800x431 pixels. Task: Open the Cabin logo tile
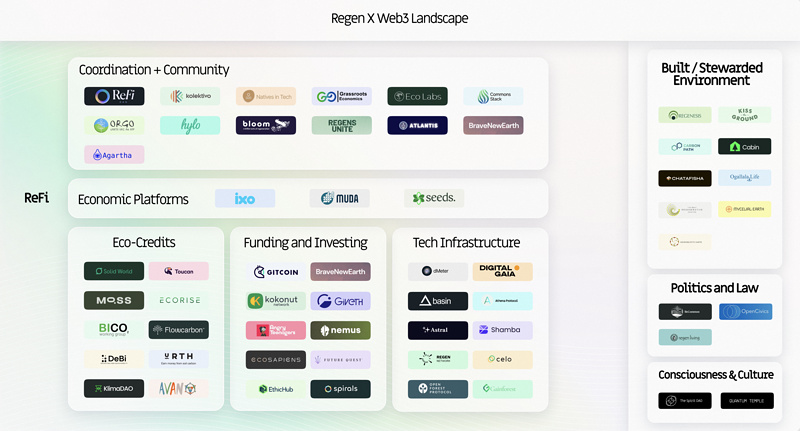tap(744, 146)
